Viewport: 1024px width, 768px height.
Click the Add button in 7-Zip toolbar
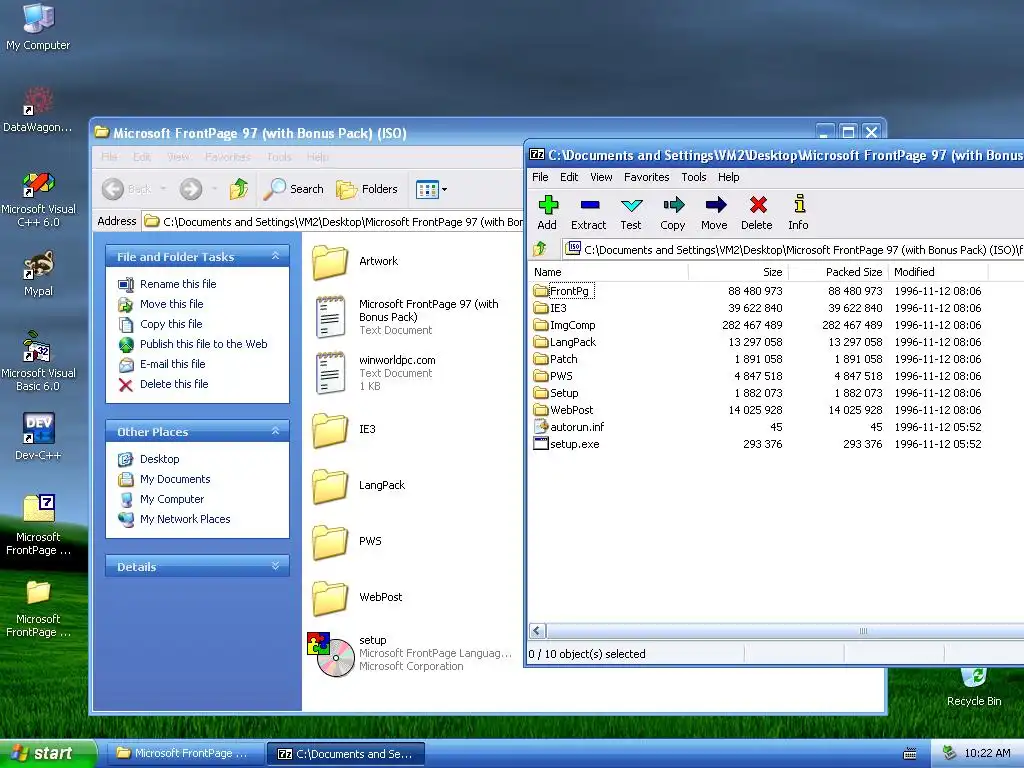click(x=547, y=213)
